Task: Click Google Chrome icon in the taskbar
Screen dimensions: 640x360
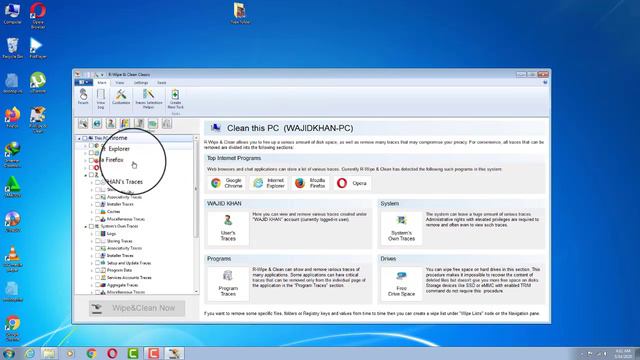Action: (91, 353)
